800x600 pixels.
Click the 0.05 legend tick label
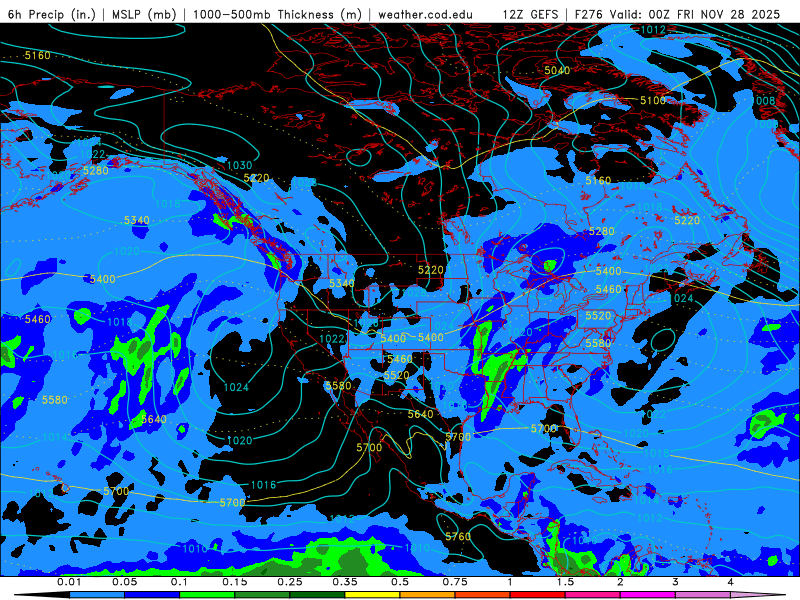tap(124, 582)
